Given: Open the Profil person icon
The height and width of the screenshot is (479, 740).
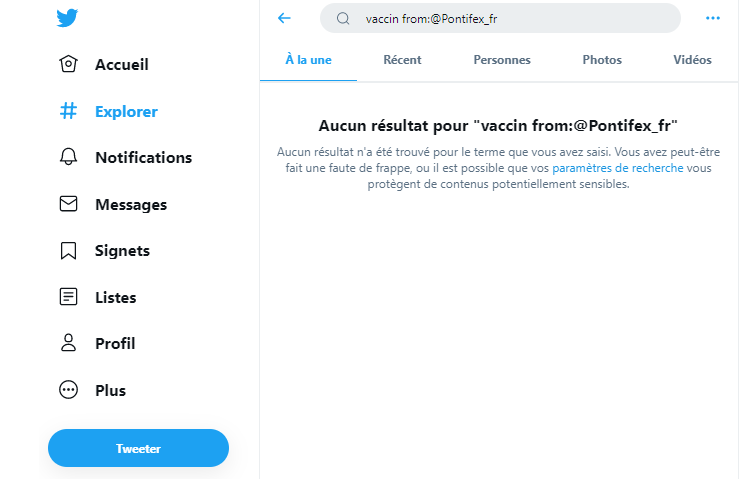Looking at the screenshot, I should click(68, 343).
